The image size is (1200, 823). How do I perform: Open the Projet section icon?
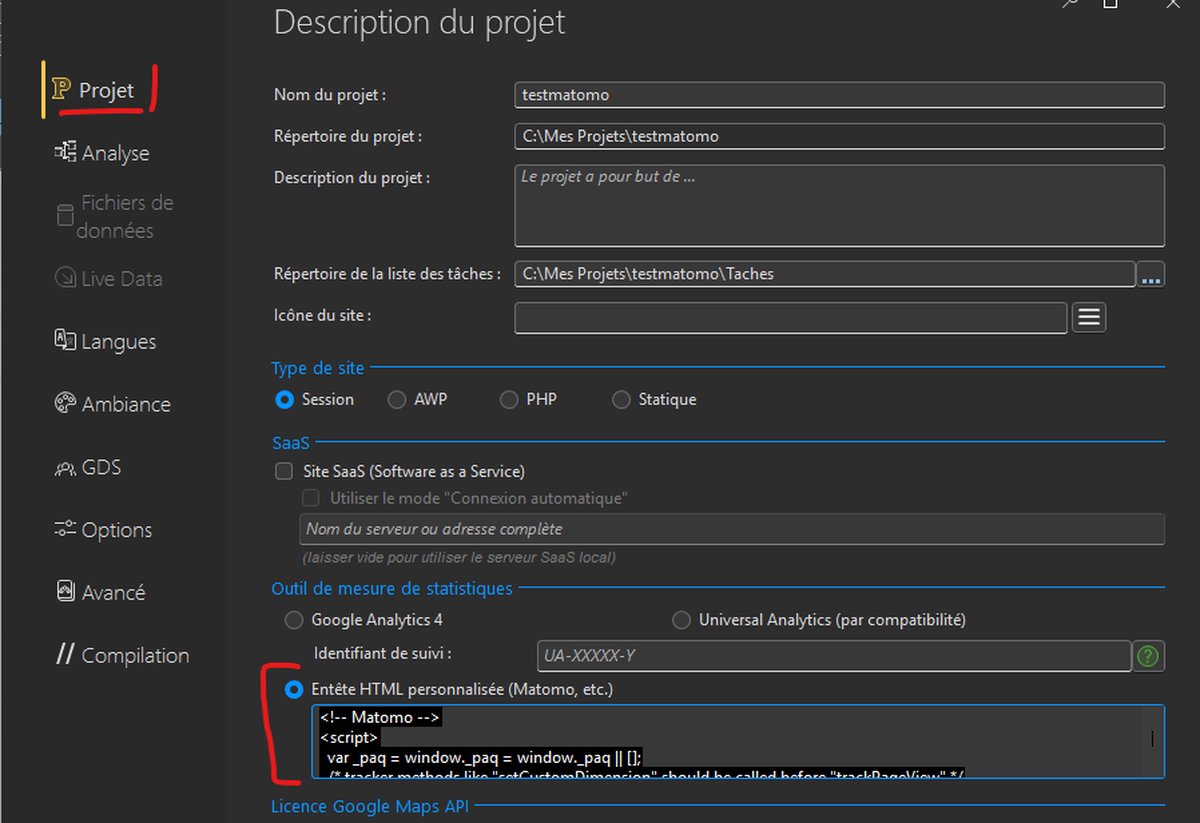62,90
